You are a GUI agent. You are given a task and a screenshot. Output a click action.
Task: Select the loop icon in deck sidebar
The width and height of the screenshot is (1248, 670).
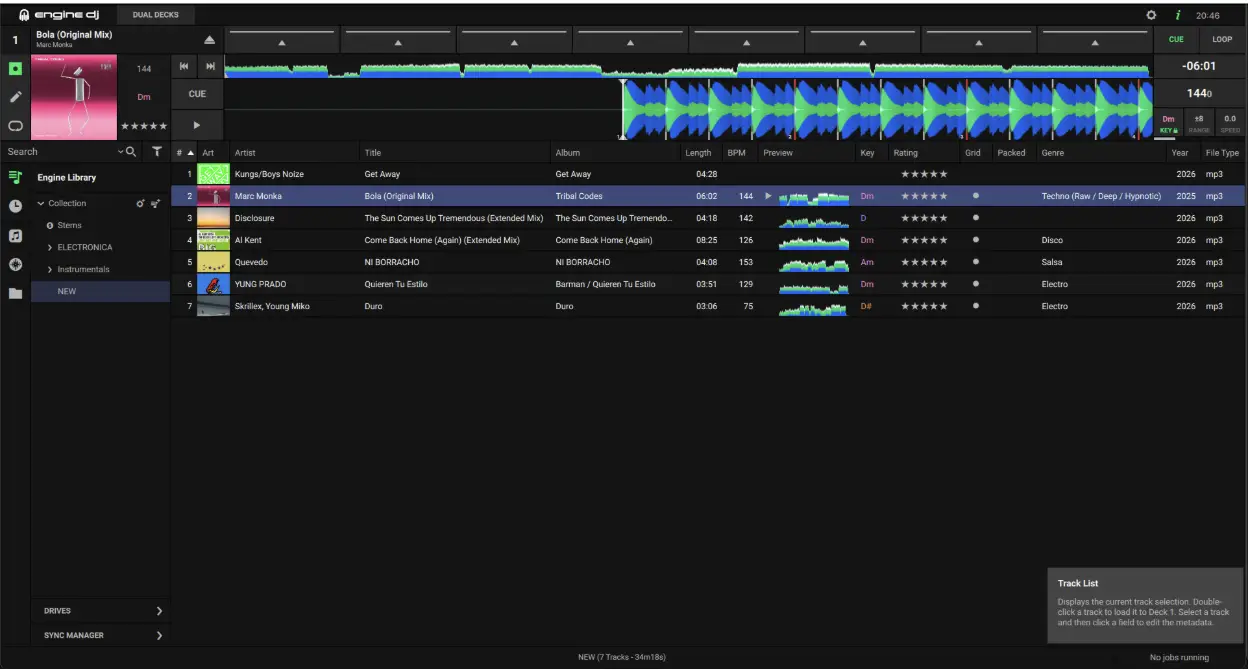point(15,125)
